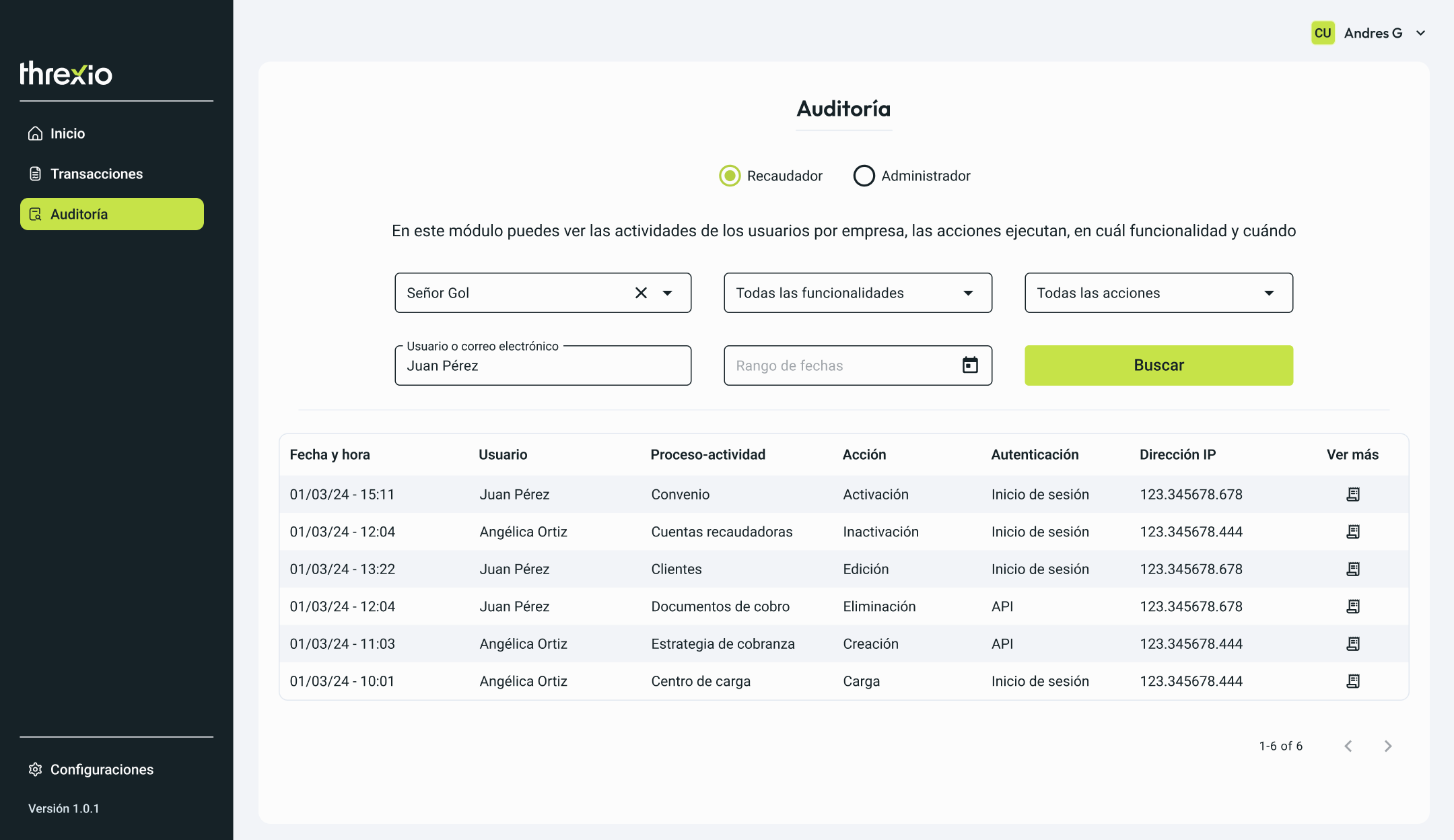1454x840 pixels.
Task: Click the Convenio cell
Action: 680,495
